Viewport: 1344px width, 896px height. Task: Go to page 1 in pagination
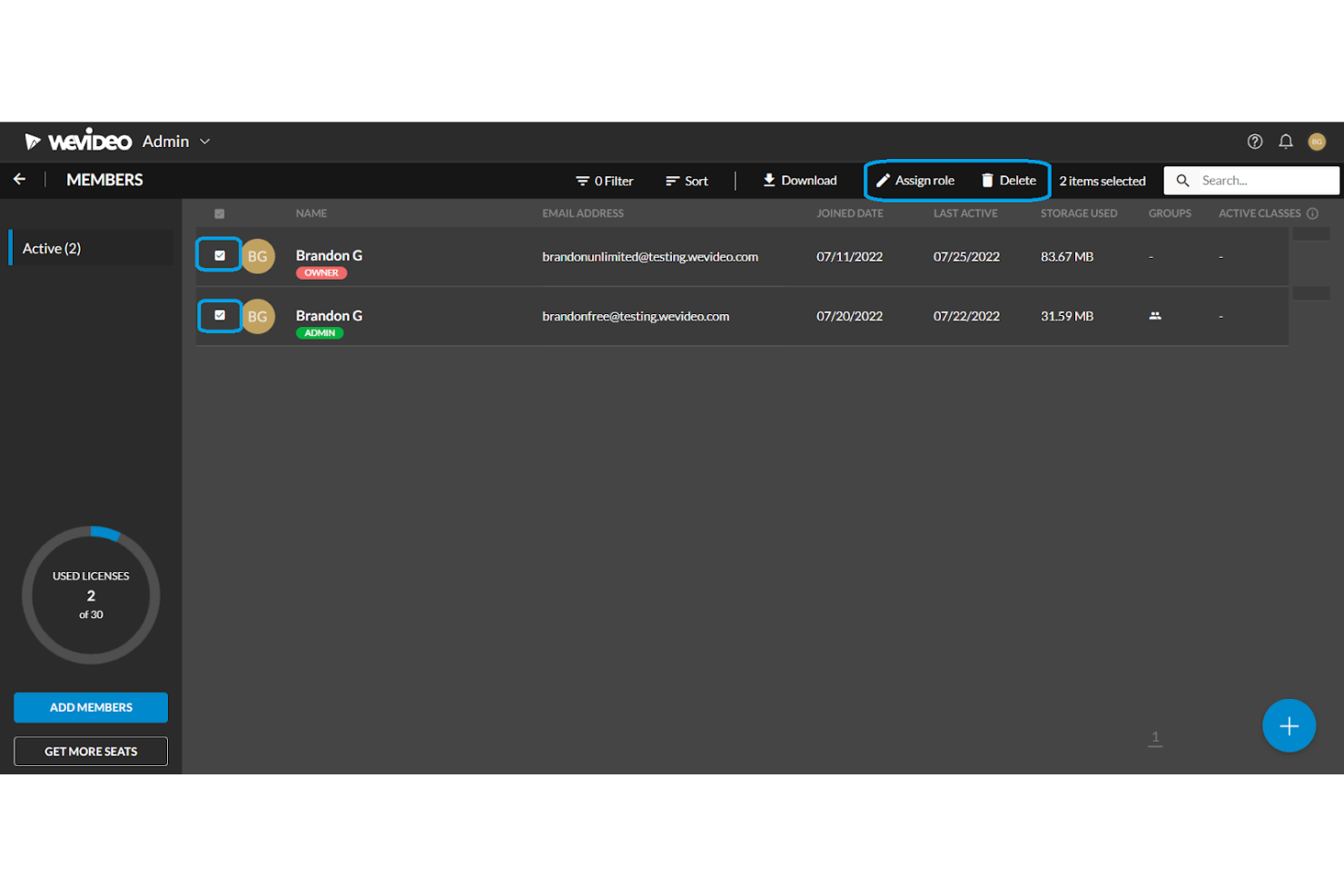click(1155, 738)
